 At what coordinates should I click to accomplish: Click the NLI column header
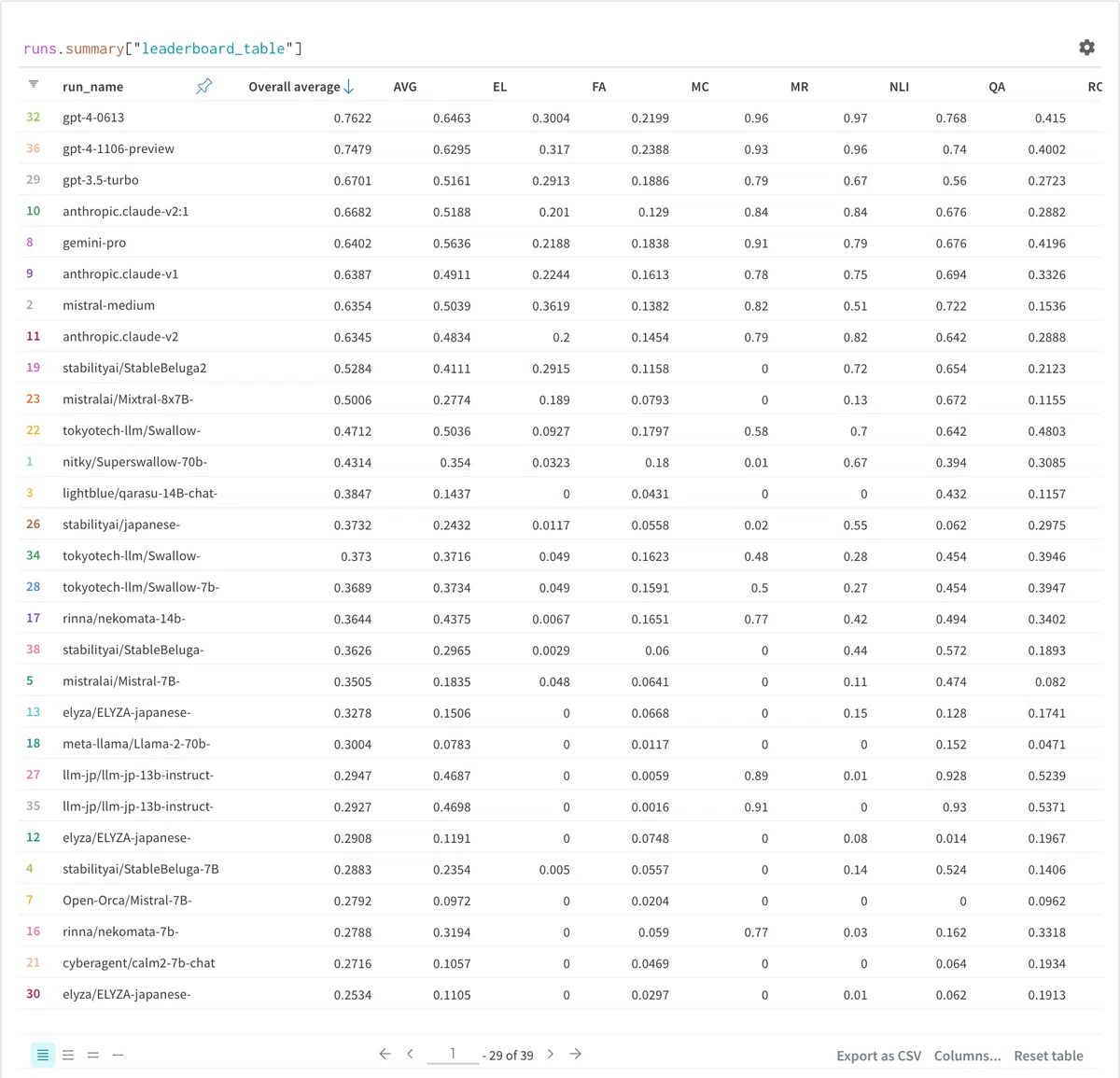(899, 87)
